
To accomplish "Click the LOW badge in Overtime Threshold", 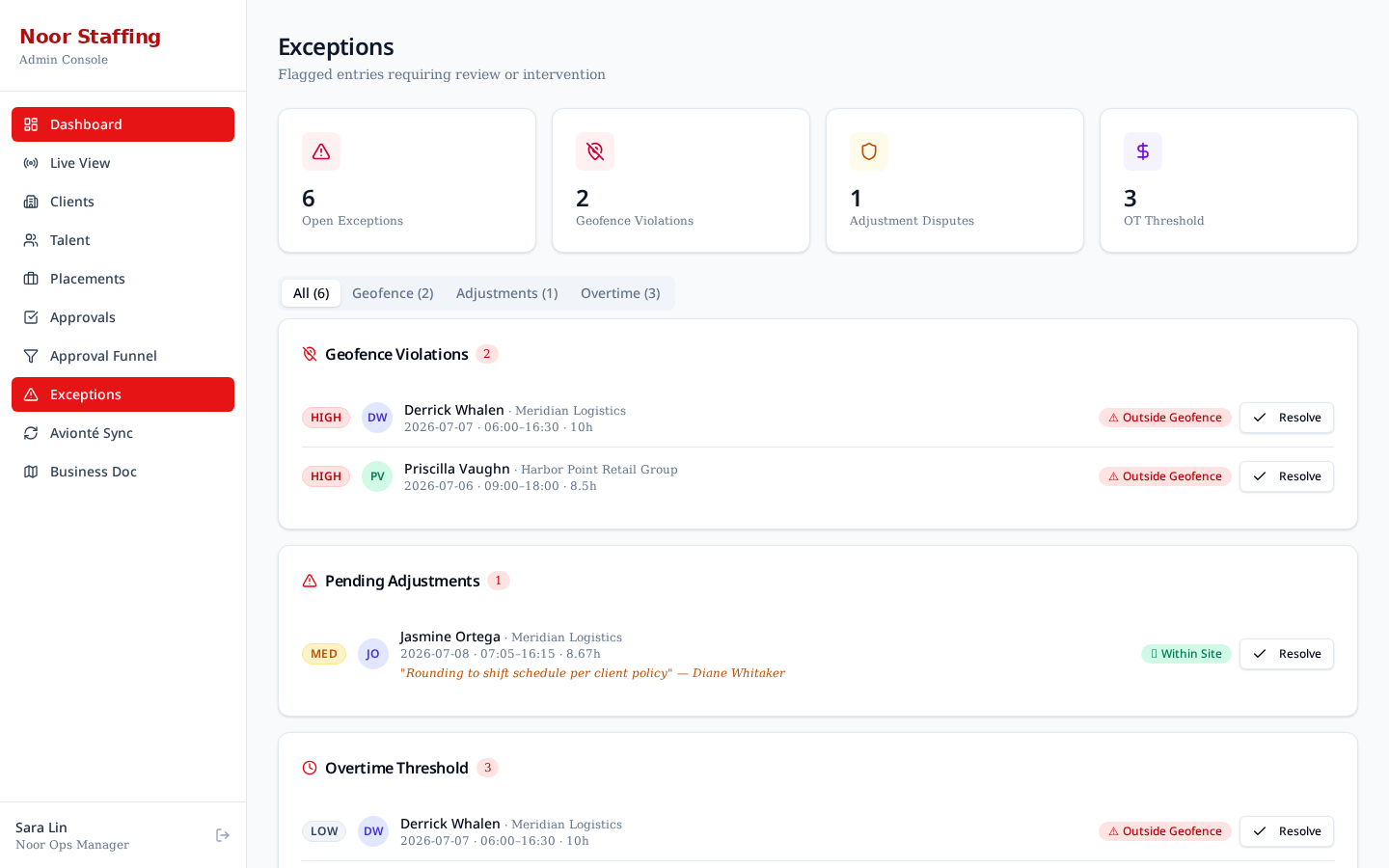I will (324, 831).
